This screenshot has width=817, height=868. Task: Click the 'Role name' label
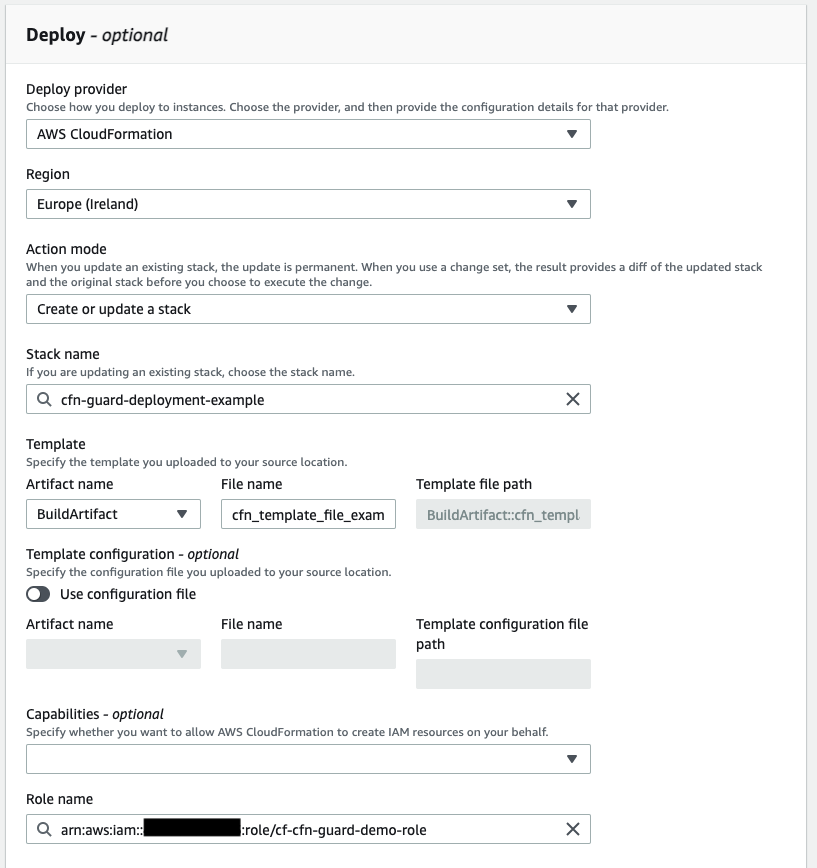(x=59, y=799)
